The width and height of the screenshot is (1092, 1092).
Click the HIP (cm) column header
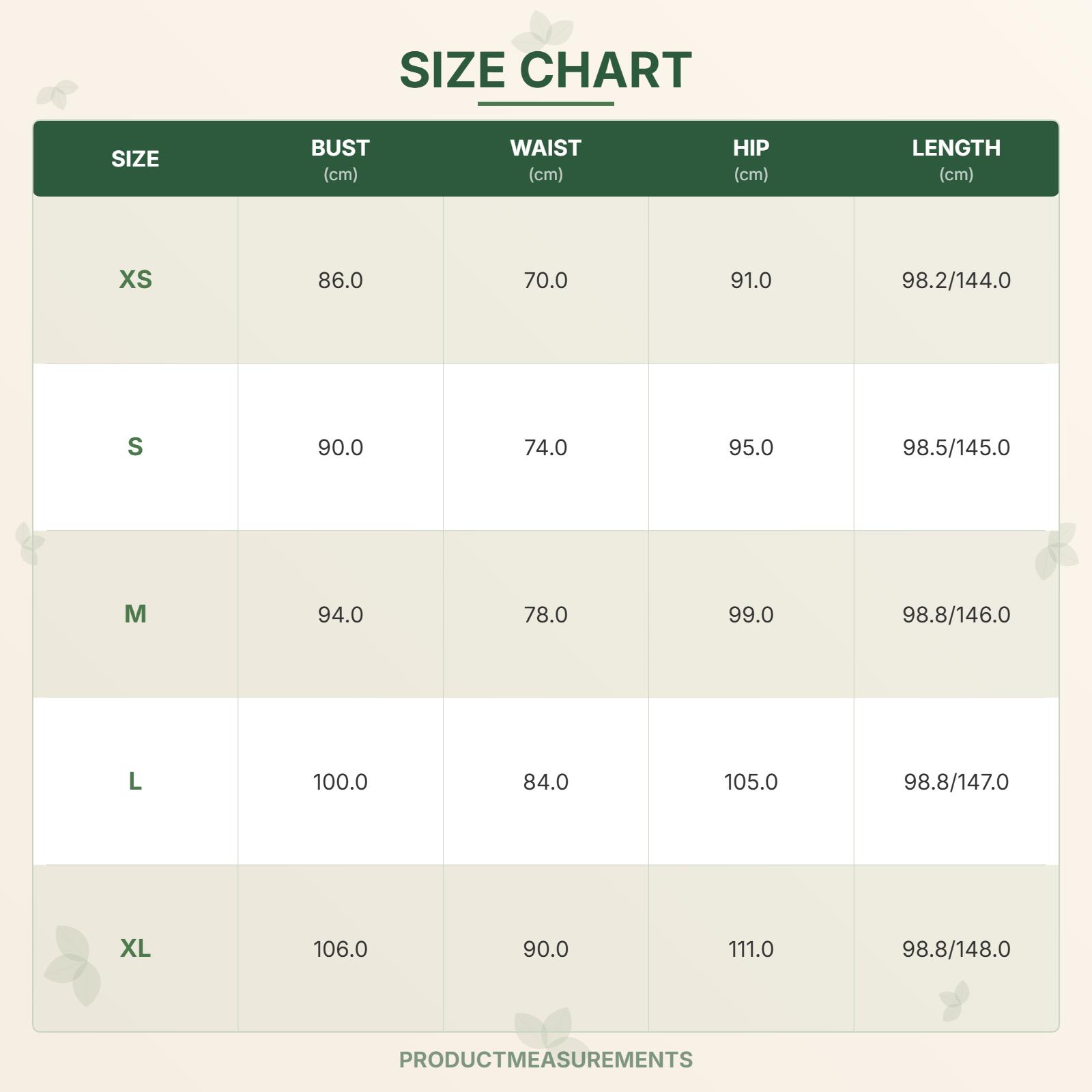coord(751,159)
